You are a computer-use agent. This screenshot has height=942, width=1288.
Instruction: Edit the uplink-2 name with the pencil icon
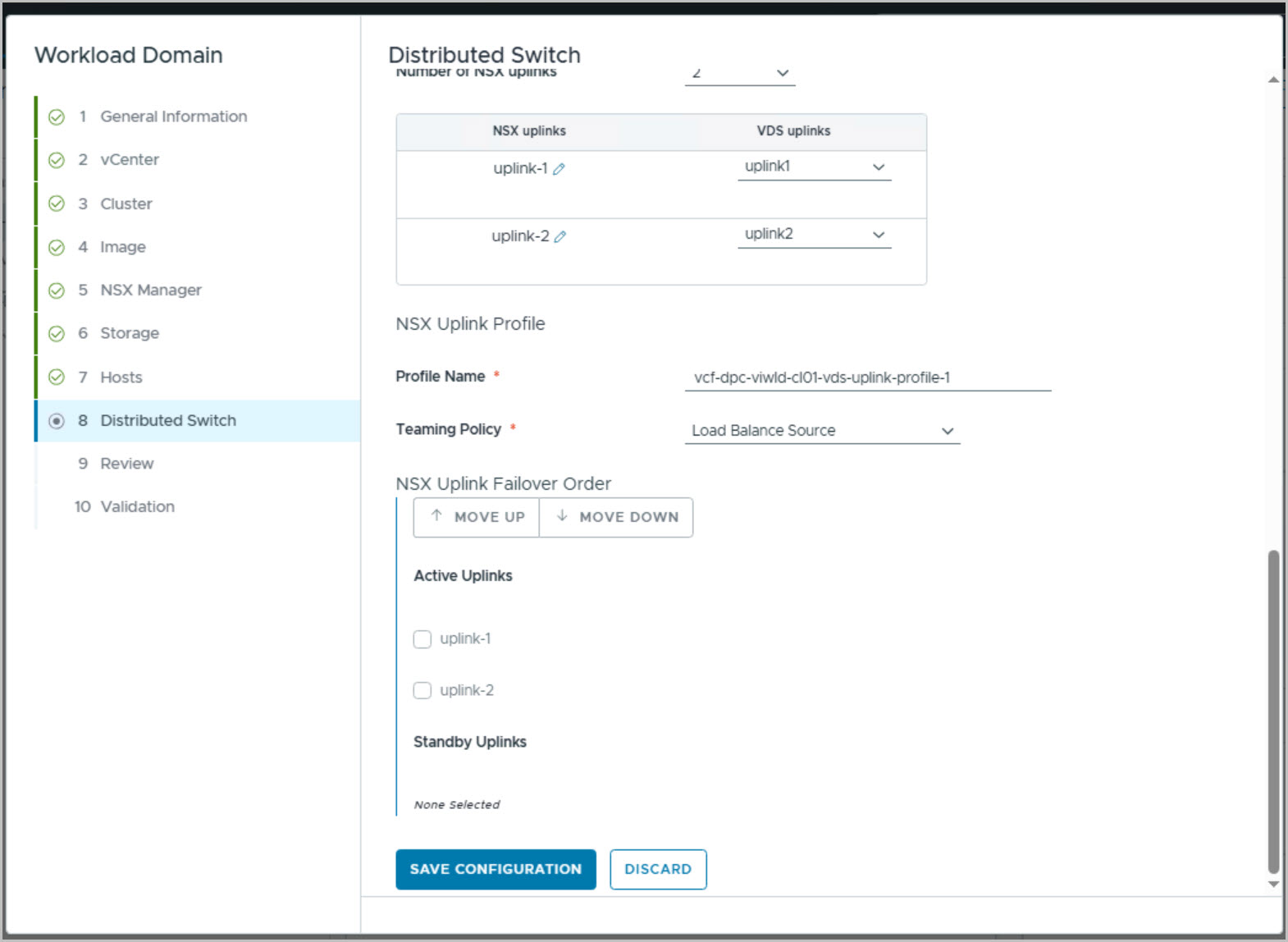pyautogui.click(x=560, y=236)
